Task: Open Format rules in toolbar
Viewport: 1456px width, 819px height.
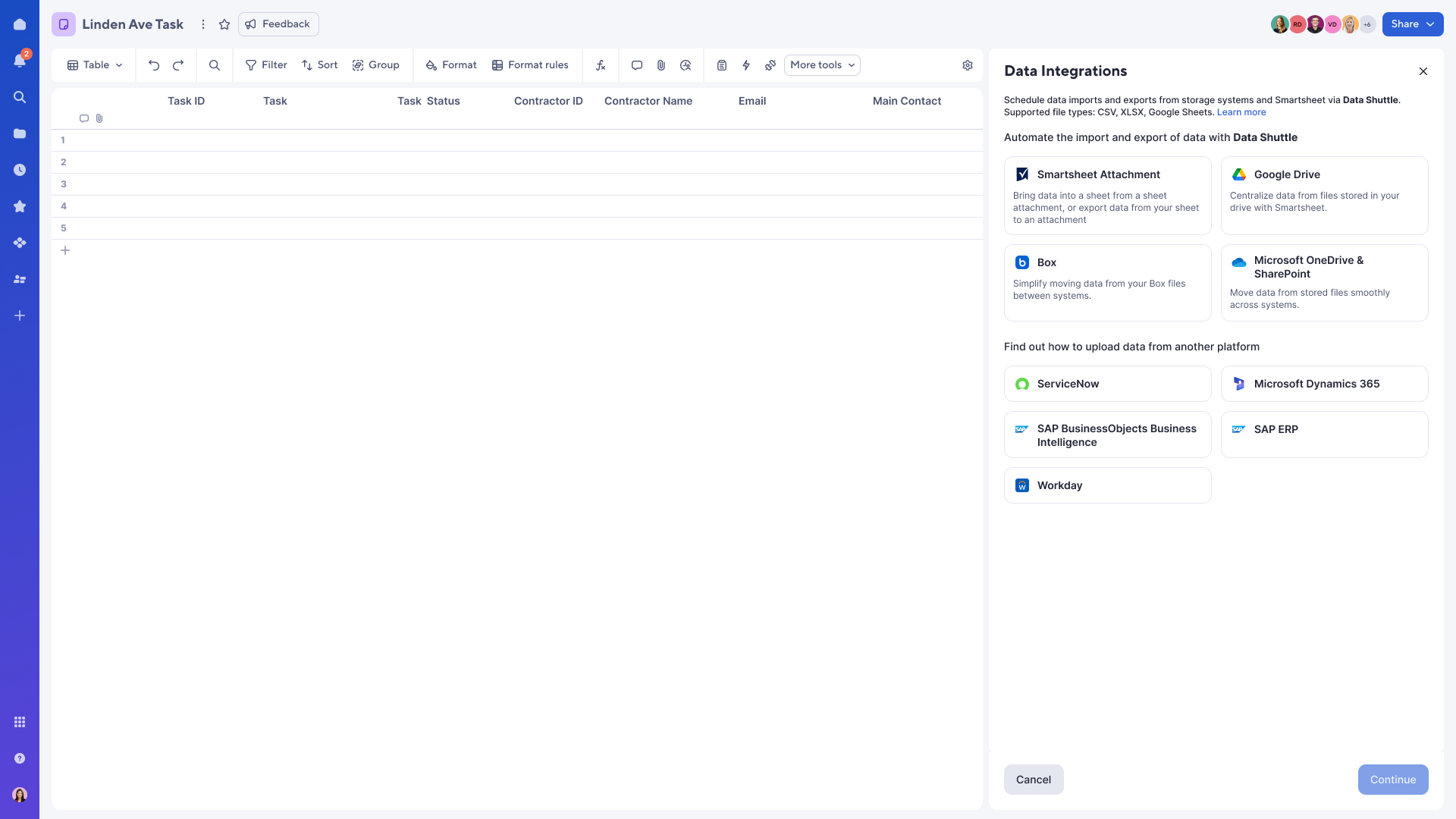Action: tap(530, 65)
